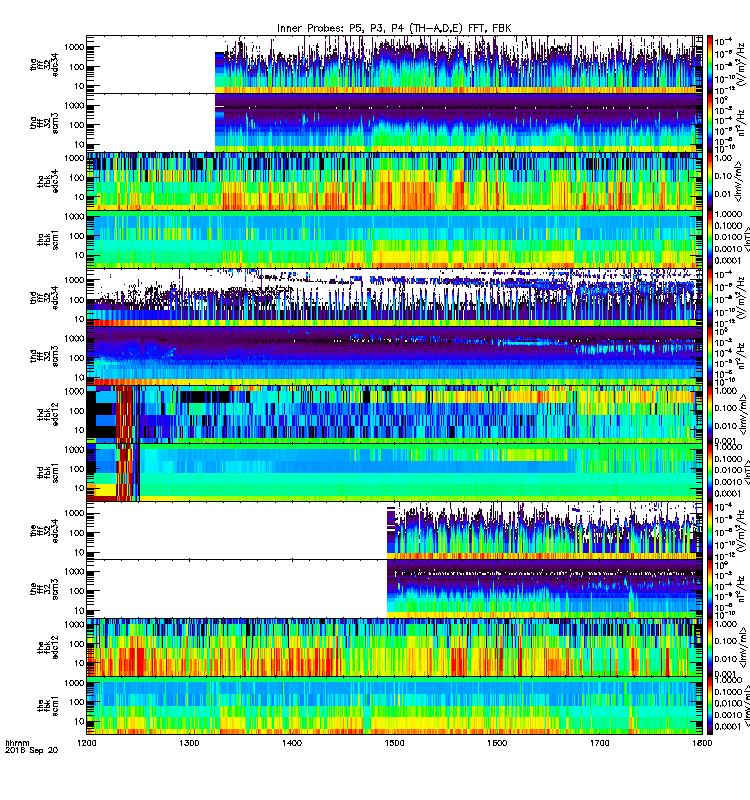Click the tha fbk edc34 filter bank panel
This screenshot has height=800, width=750.
(x=394, y=181)
